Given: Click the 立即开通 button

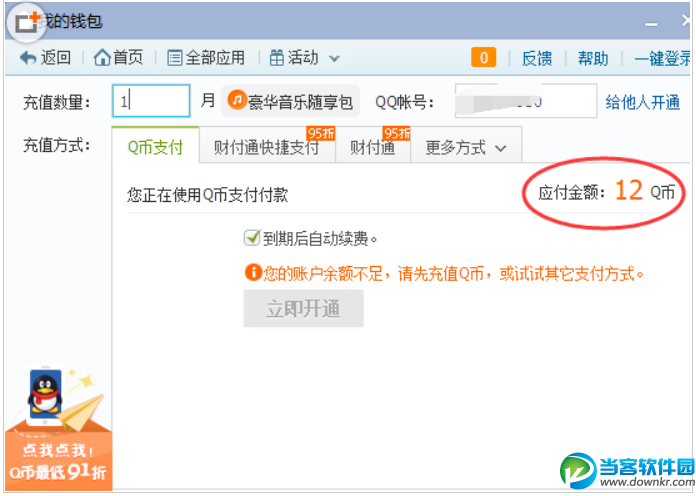Looking at the screenshot, I should [304, 309].
